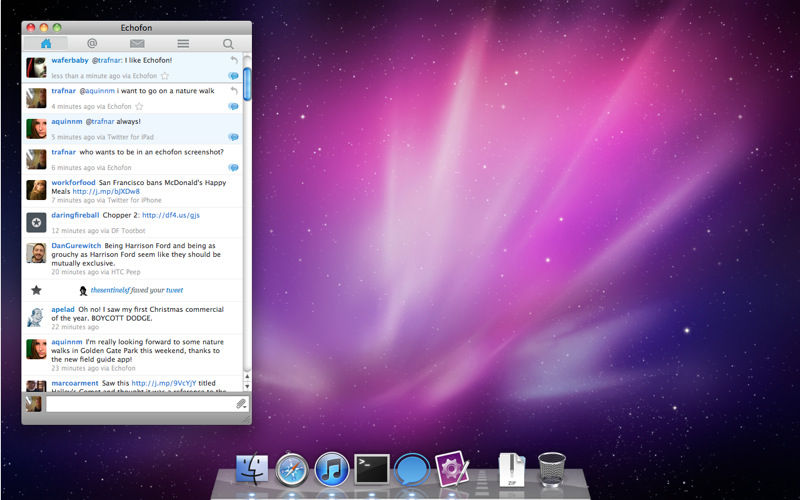Viewport: 800px width, 500px height.
Task: Click the scrollbar down arrow
Action: 247,386
